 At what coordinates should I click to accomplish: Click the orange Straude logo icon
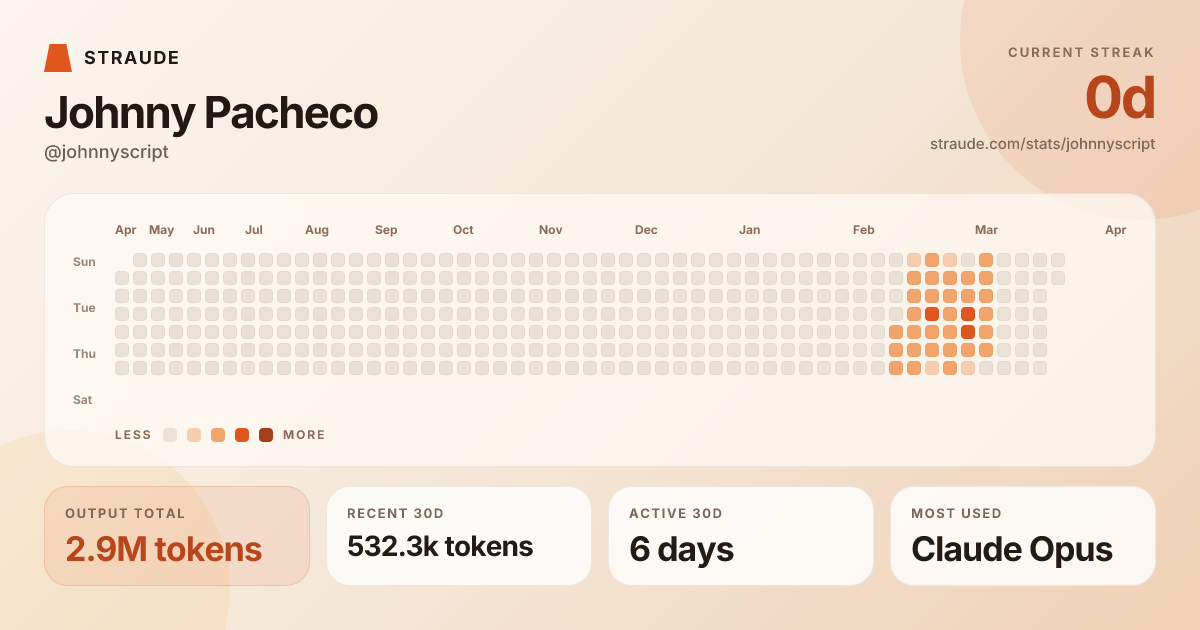click(58, 58)
